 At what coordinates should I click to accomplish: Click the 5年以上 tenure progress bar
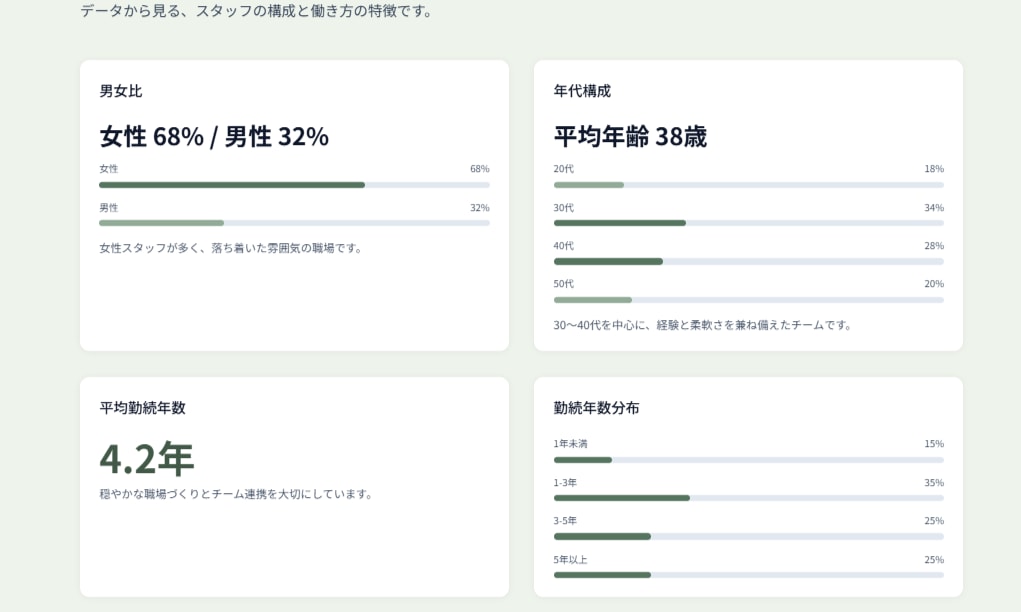(x=748, y=575)
